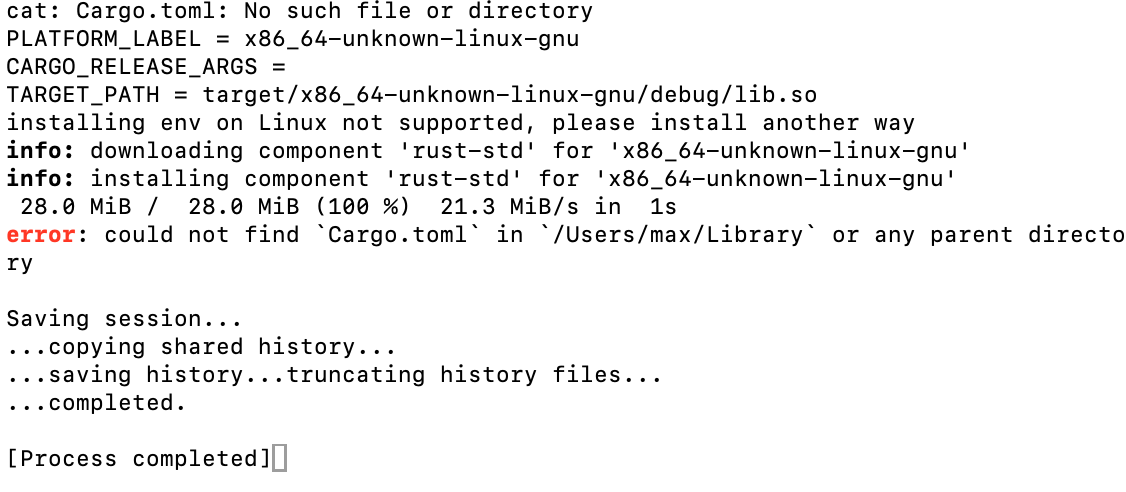Click the ...completed. line
1126x492 pixels.
pos(97,403)
